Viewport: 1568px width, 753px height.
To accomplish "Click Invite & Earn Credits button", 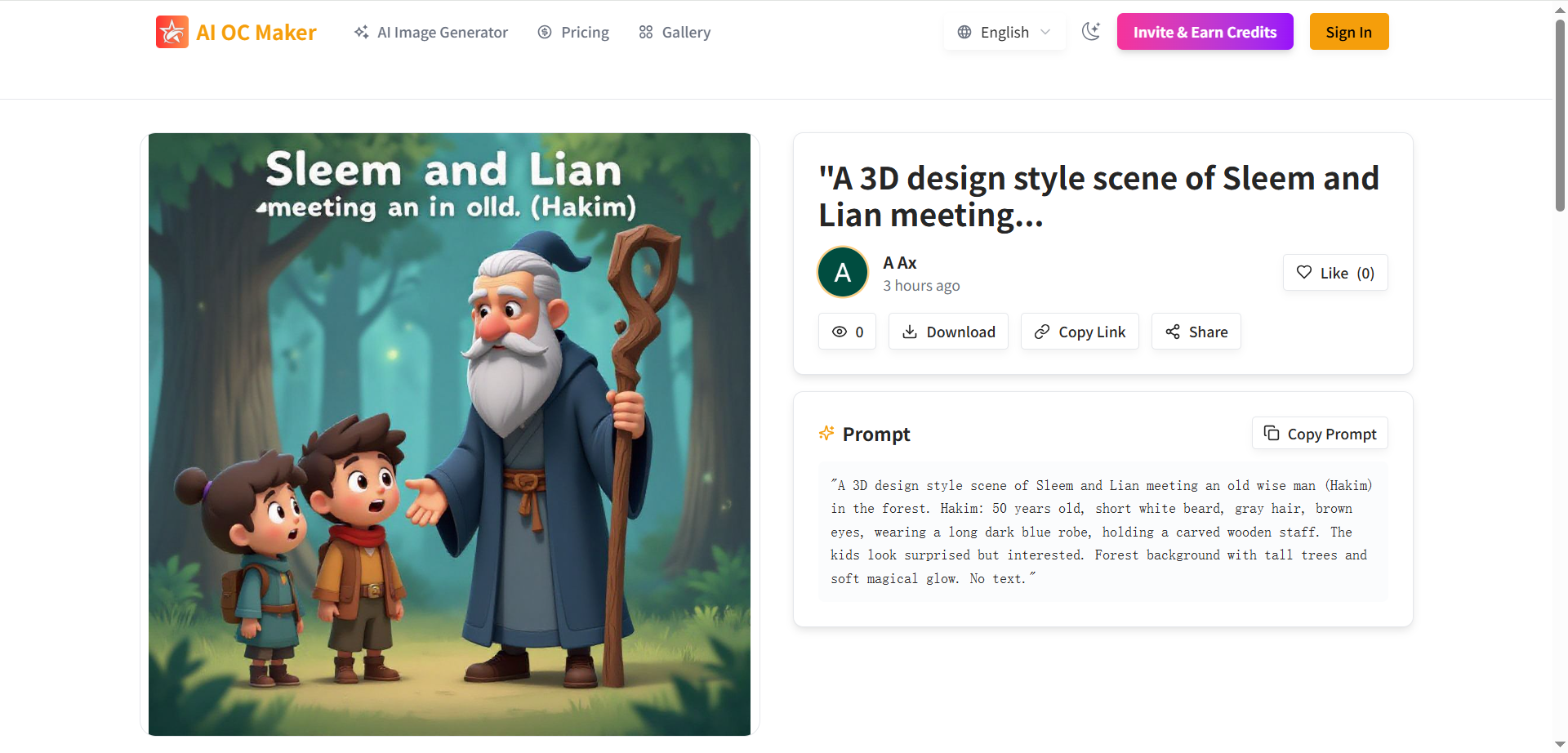I will tap(1205, 32).
